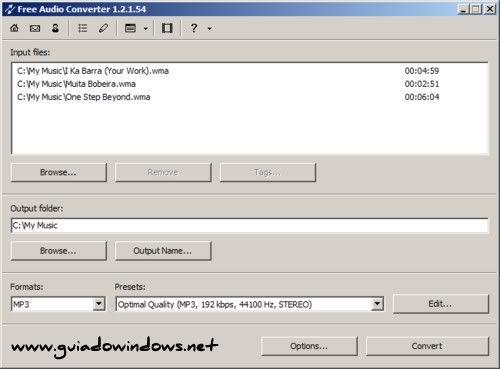500x369 pixels.
Task: Edit the selected preset
Action: (x=441, y=304)
